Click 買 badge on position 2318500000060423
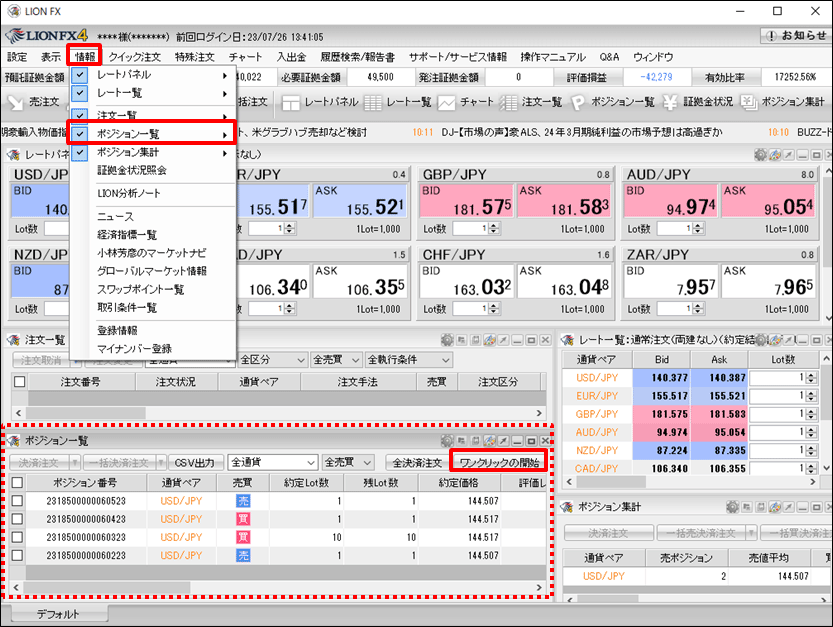Screen dimensions: 833x627 [x=243, y=519]
